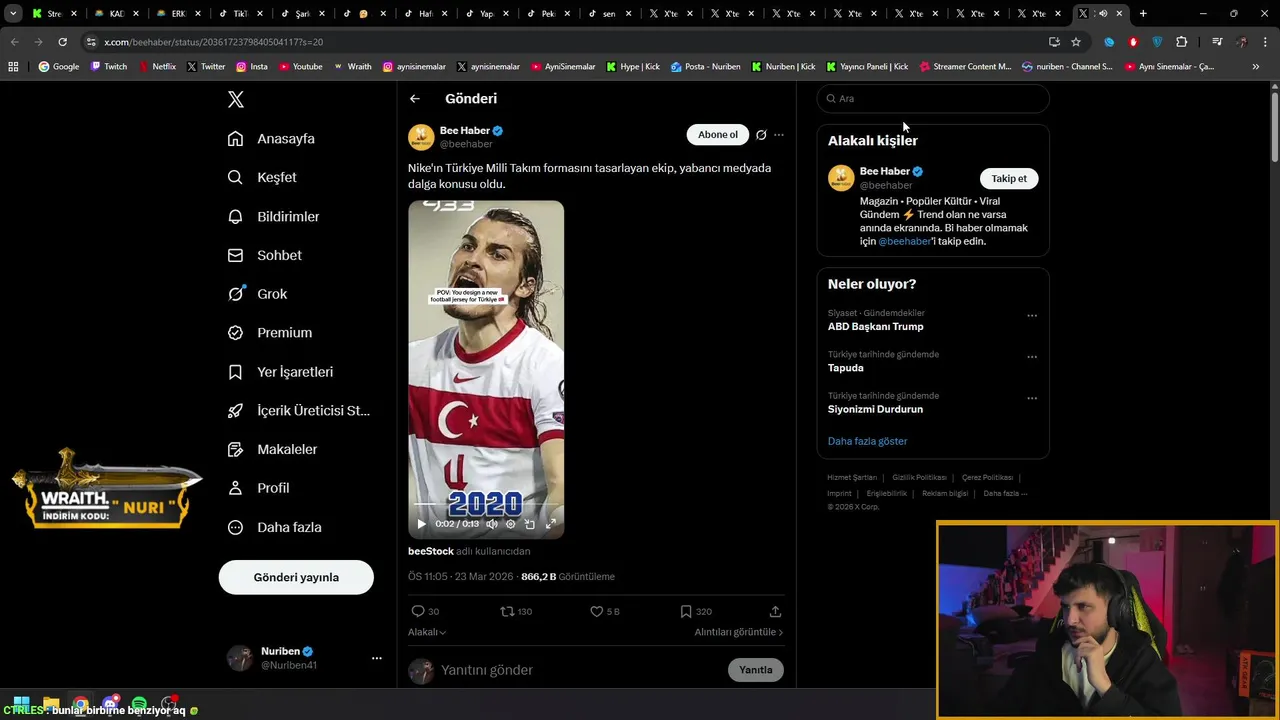Open the @beehaber mention link in bio
Viewport: 1280px width, 720px height.
[x=905, y=241]
